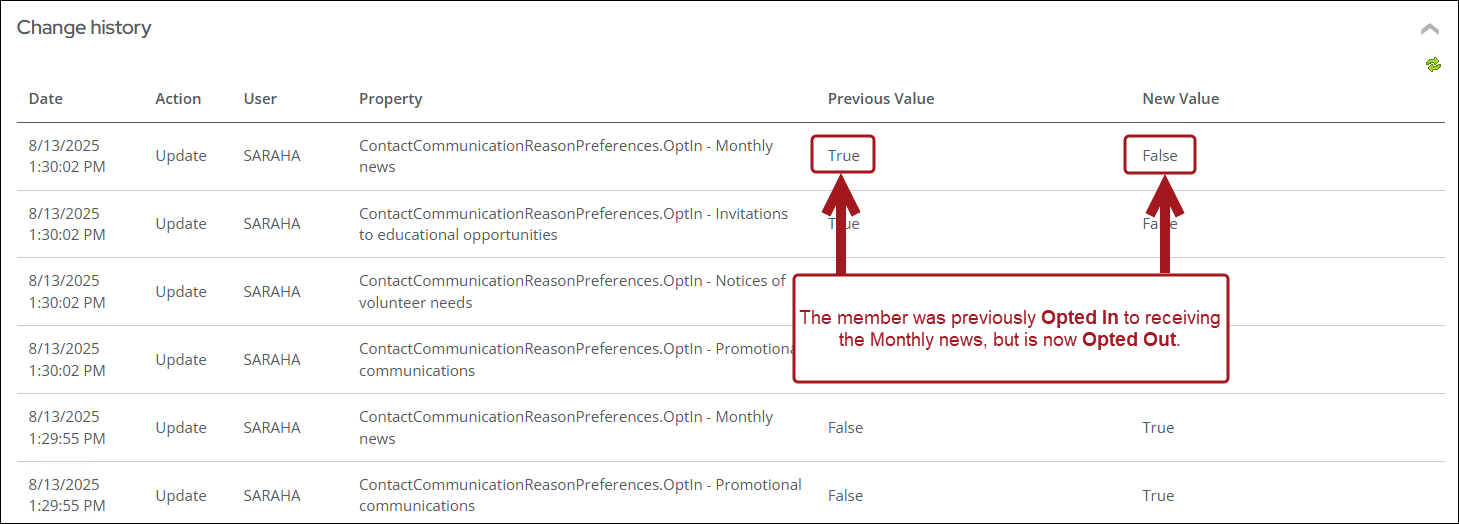Screen dimensions: 1459x524
Task: Click the Opted In callout annotation
Action: click(x=1010, y=329)
